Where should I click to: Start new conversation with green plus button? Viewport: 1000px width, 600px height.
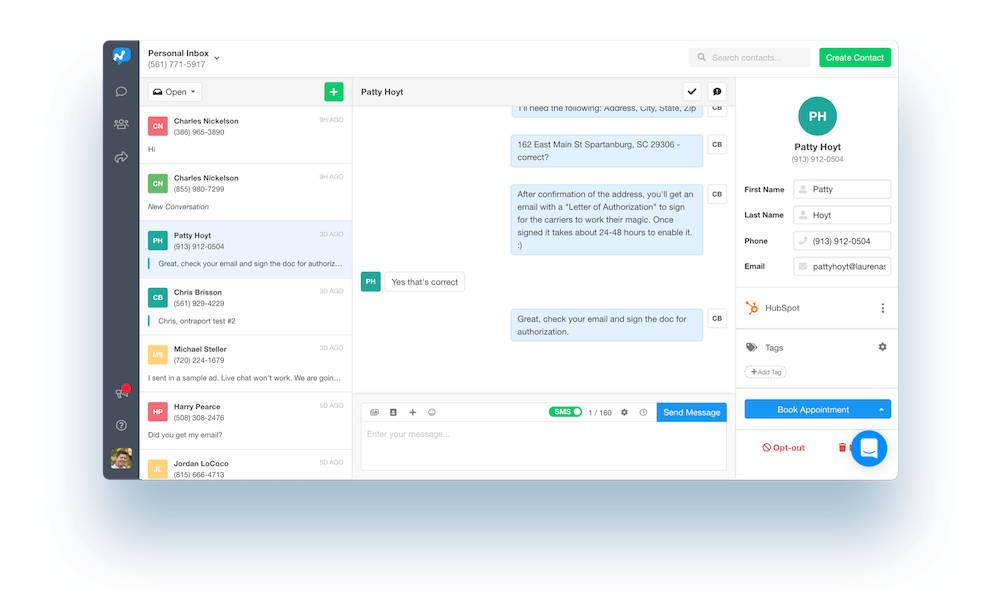[334, 92]
